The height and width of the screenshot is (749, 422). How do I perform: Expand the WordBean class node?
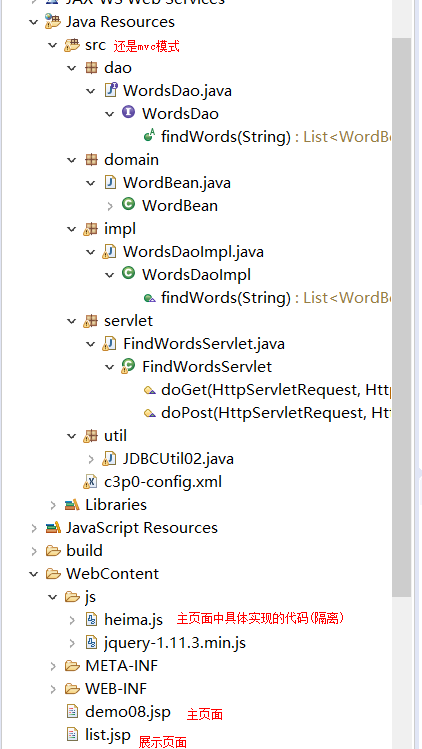(110, 206)
